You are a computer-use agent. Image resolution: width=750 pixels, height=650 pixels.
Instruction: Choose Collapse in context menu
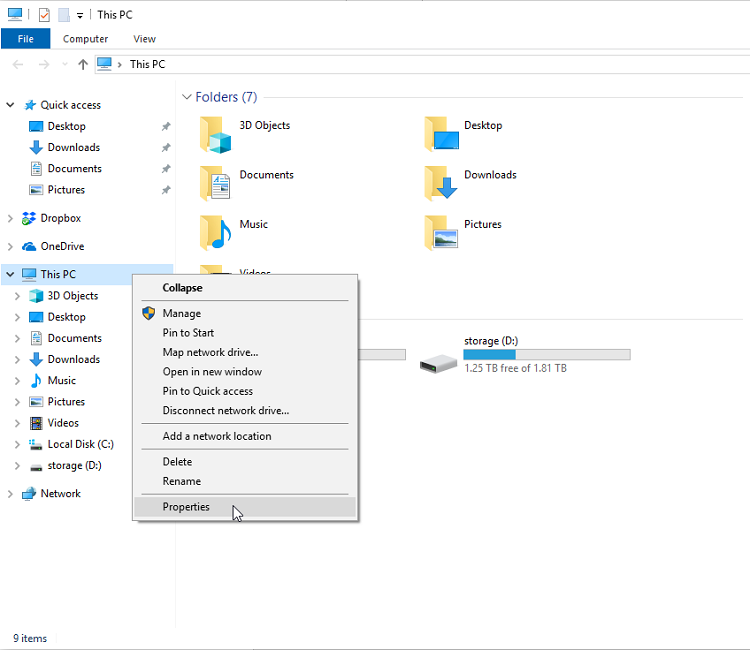click(x=245, y=288)
